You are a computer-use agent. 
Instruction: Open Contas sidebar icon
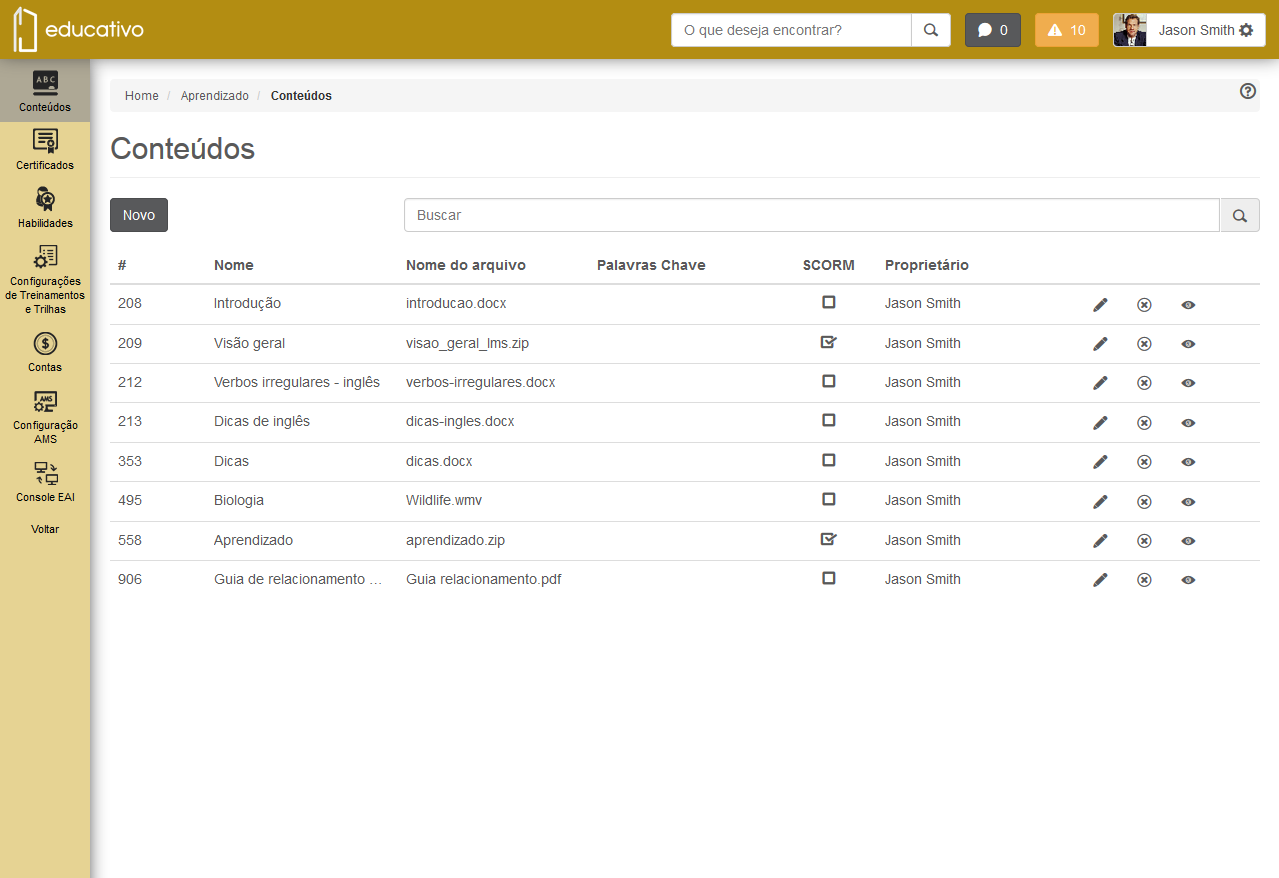point(45,352)
